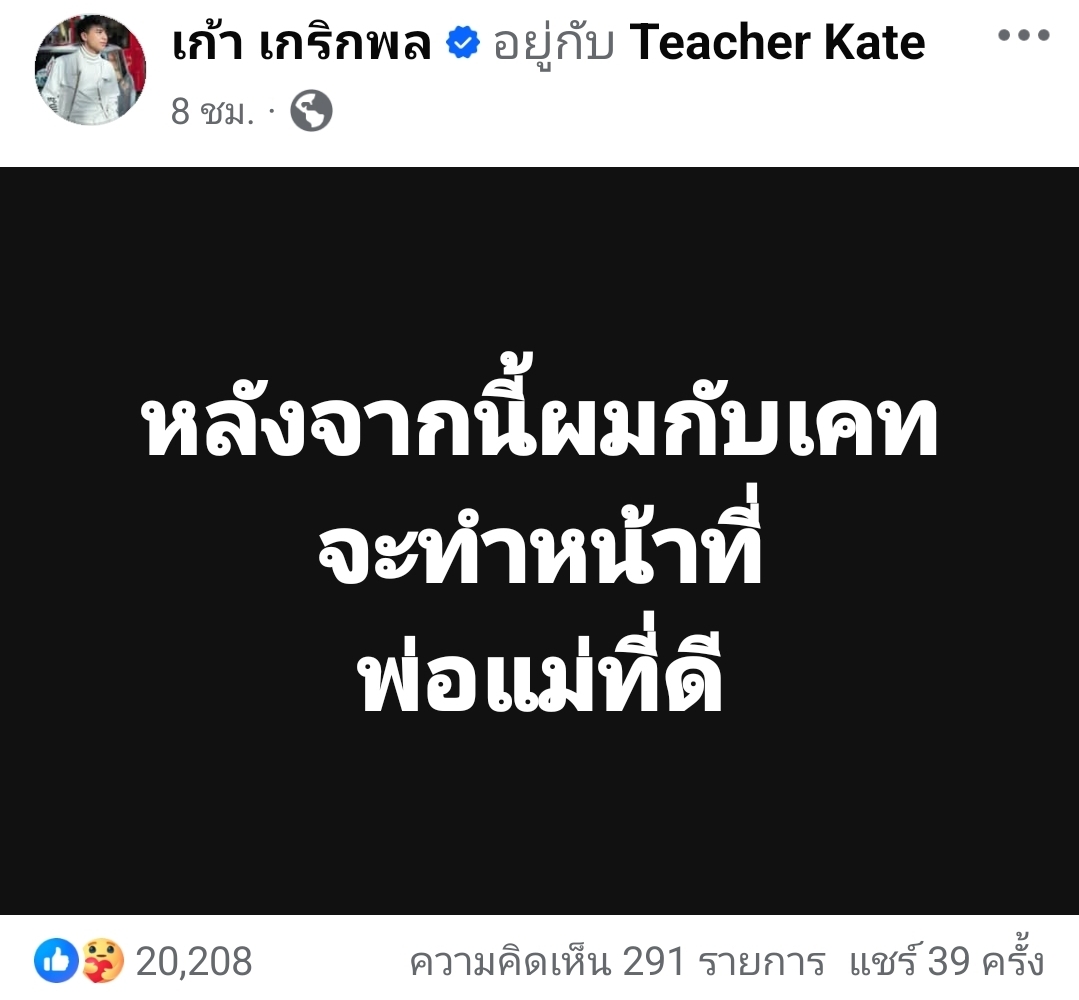Open the three-dot post options menu
1079x1000 pixels.
click(1024, 34)
